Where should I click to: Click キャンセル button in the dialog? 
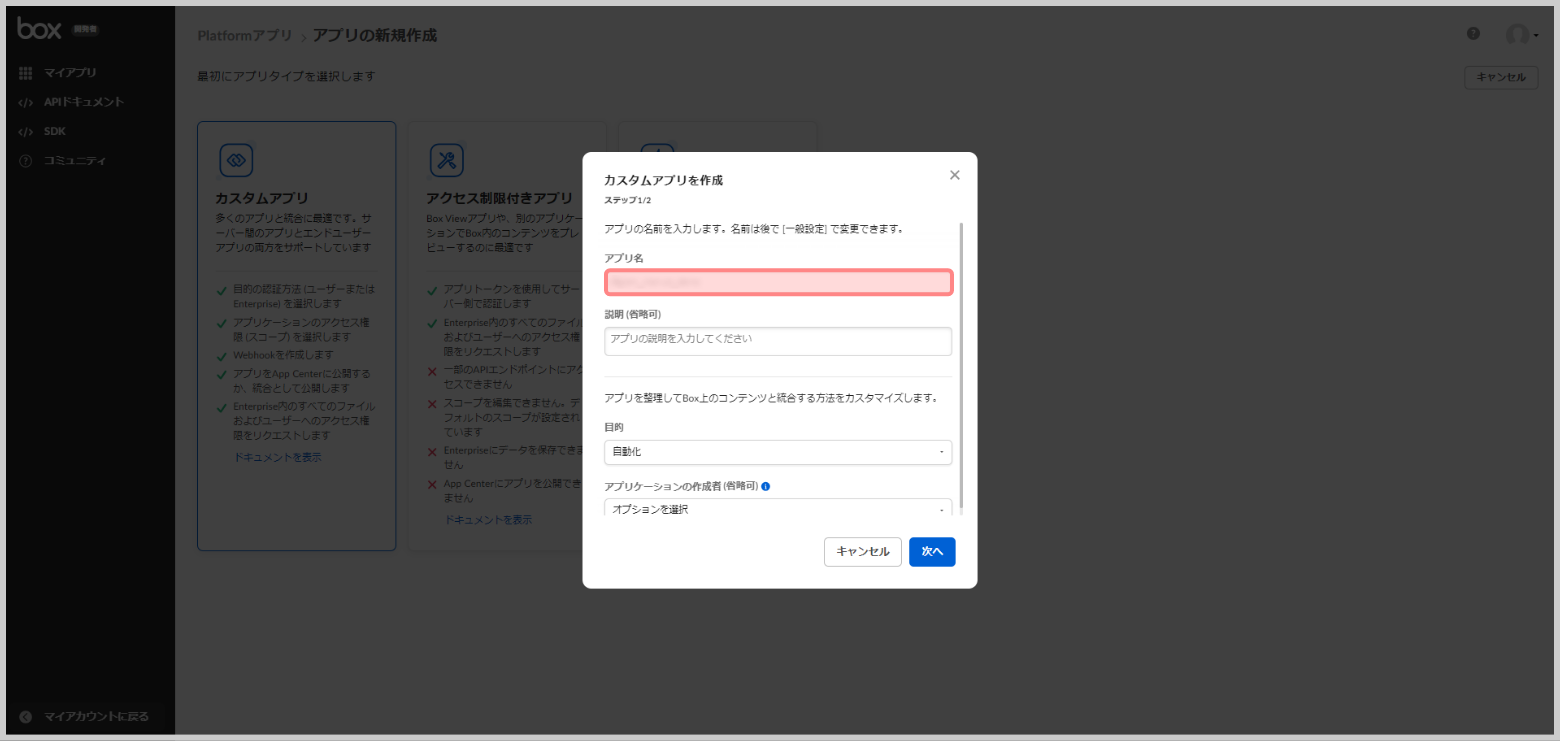point(862,552)
